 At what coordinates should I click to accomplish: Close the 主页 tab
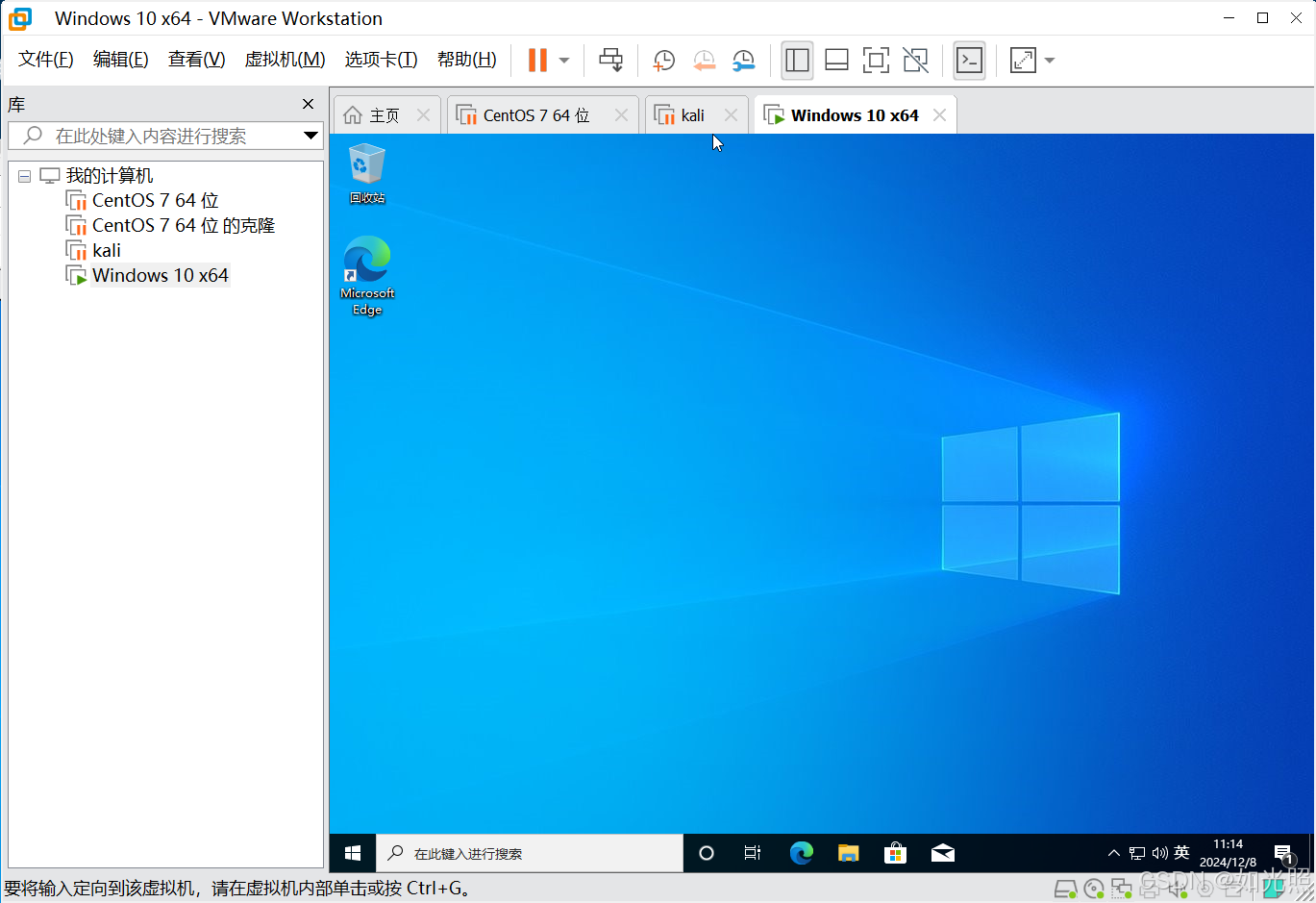(x=423, y=115)
